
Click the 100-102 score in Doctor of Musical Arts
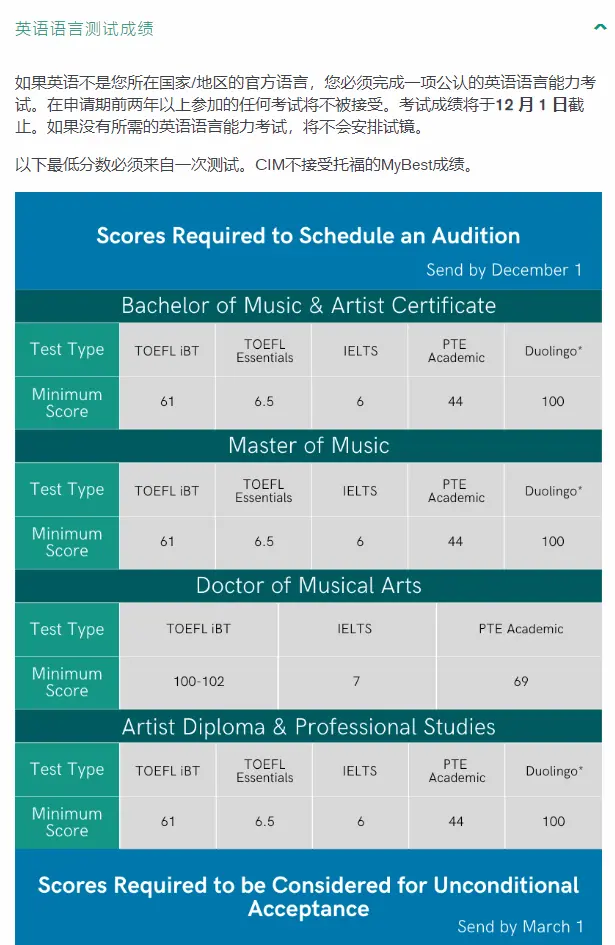199,681
